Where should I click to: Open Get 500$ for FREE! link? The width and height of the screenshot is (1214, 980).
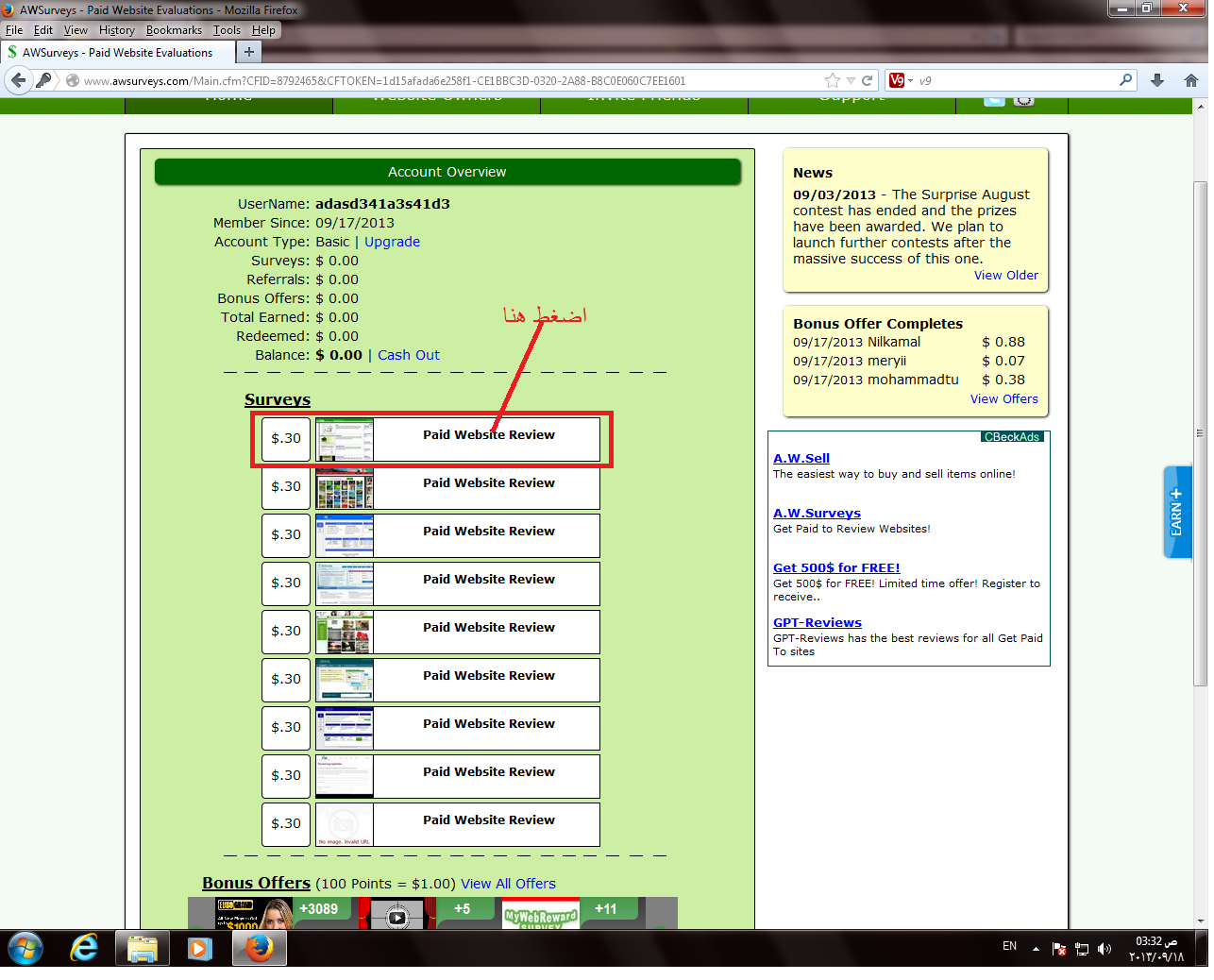click(x=836, y=567)
